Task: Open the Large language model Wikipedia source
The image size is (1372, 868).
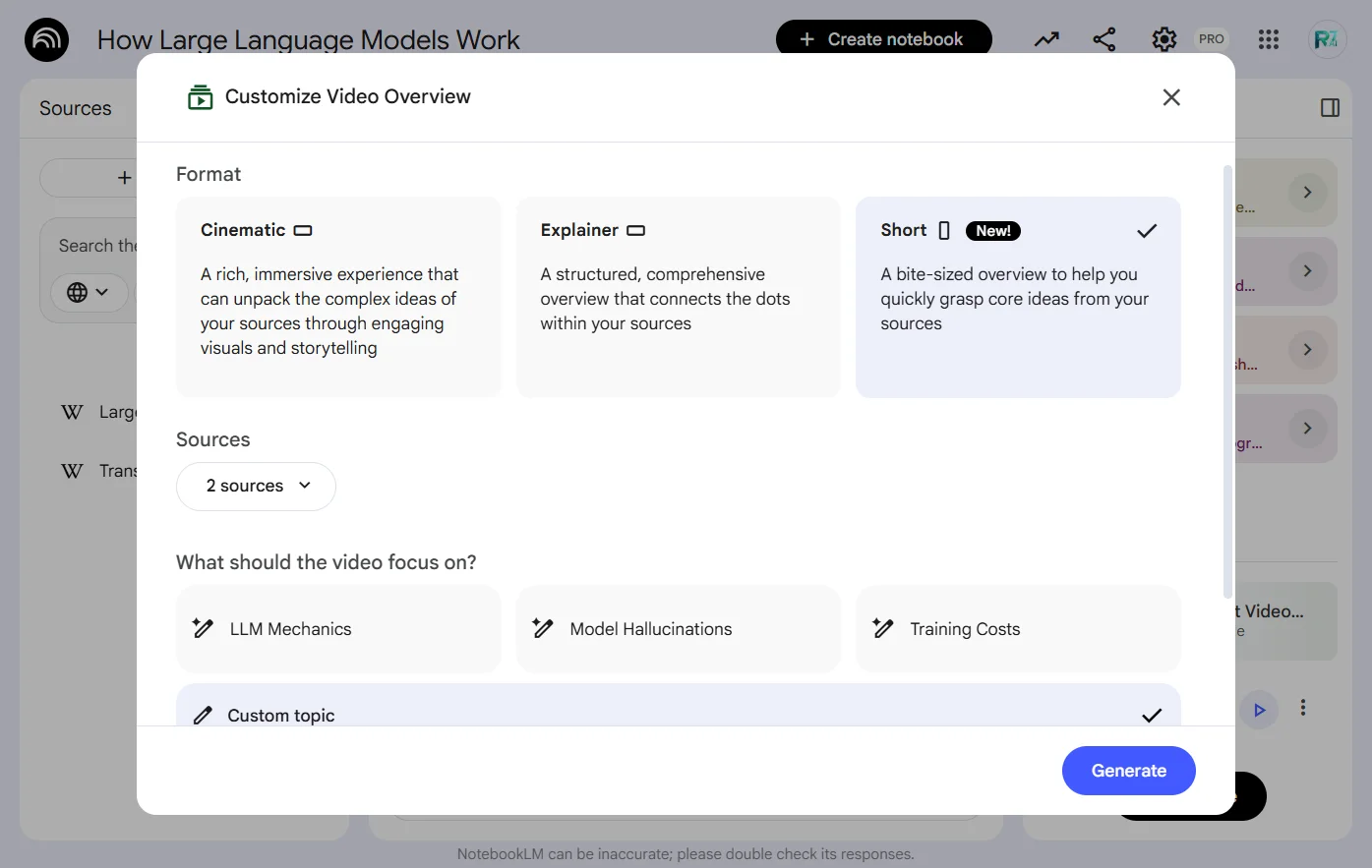Action: 98,412
